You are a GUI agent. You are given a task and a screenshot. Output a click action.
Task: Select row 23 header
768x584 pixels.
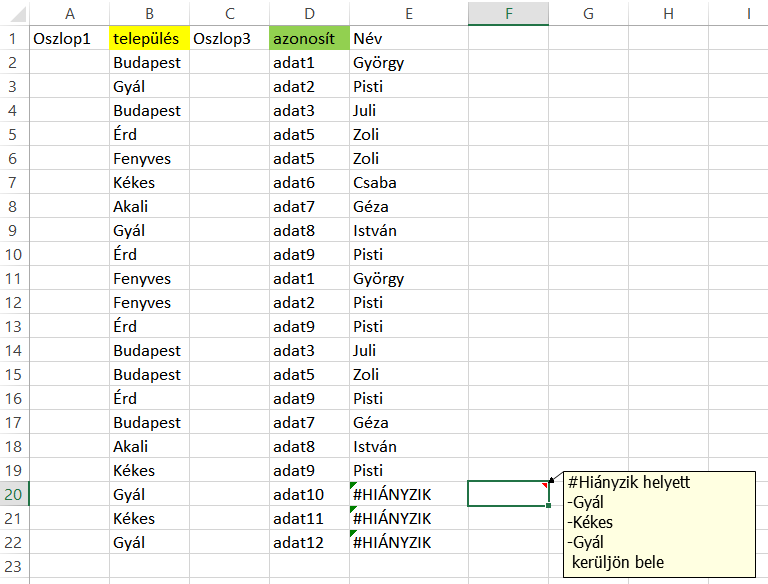[14, 566]
